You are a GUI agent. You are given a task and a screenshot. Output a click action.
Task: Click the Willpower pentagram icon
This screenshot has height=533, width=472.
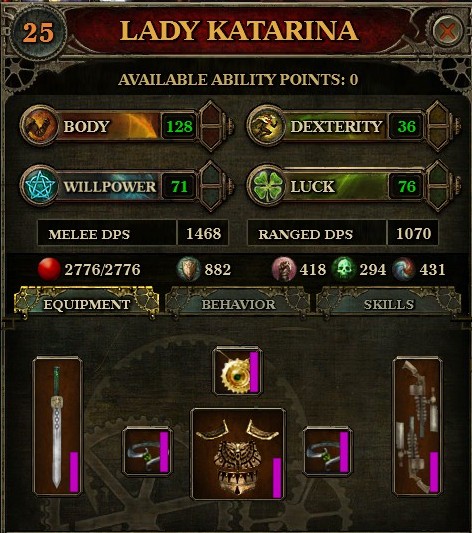40,186
